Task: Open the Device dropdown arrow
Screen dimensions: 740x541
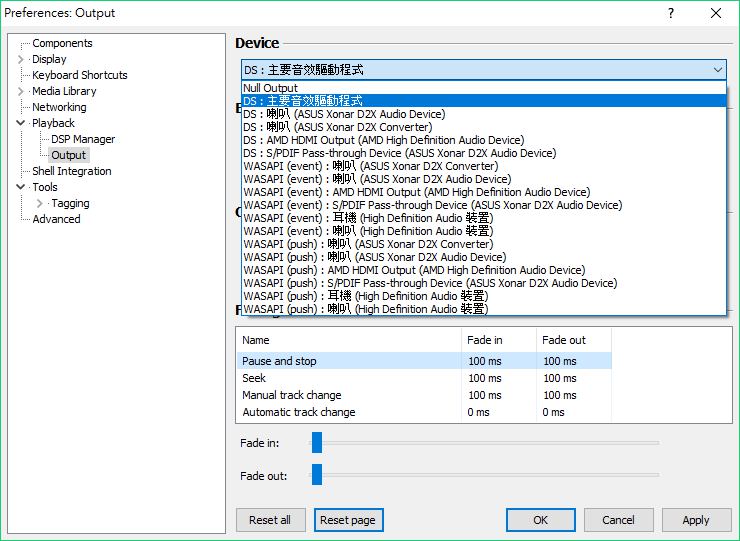Action: pyautogui.click(x=717, y=70)
